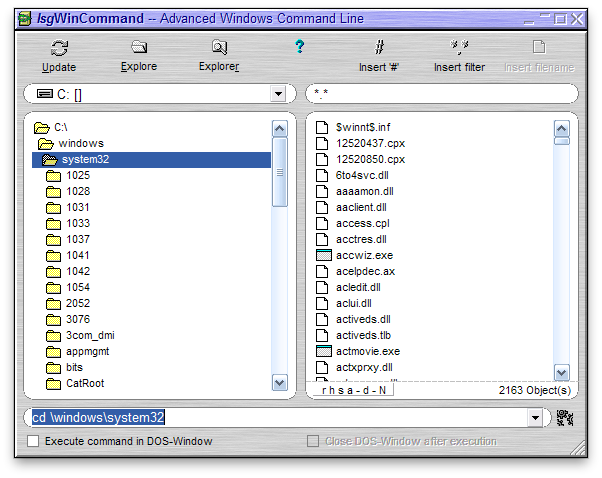Enable Execute command in DOS-Window checkbox

[x=33, y=441]
